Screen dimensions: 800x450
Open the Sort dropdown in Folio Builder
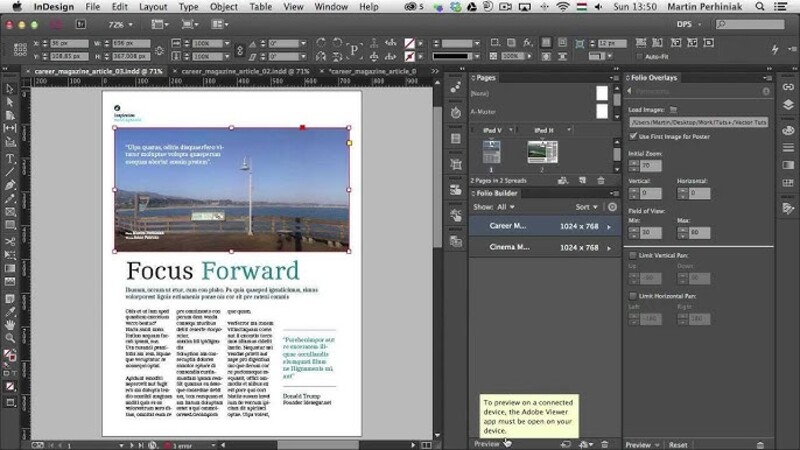click(586, 207)
